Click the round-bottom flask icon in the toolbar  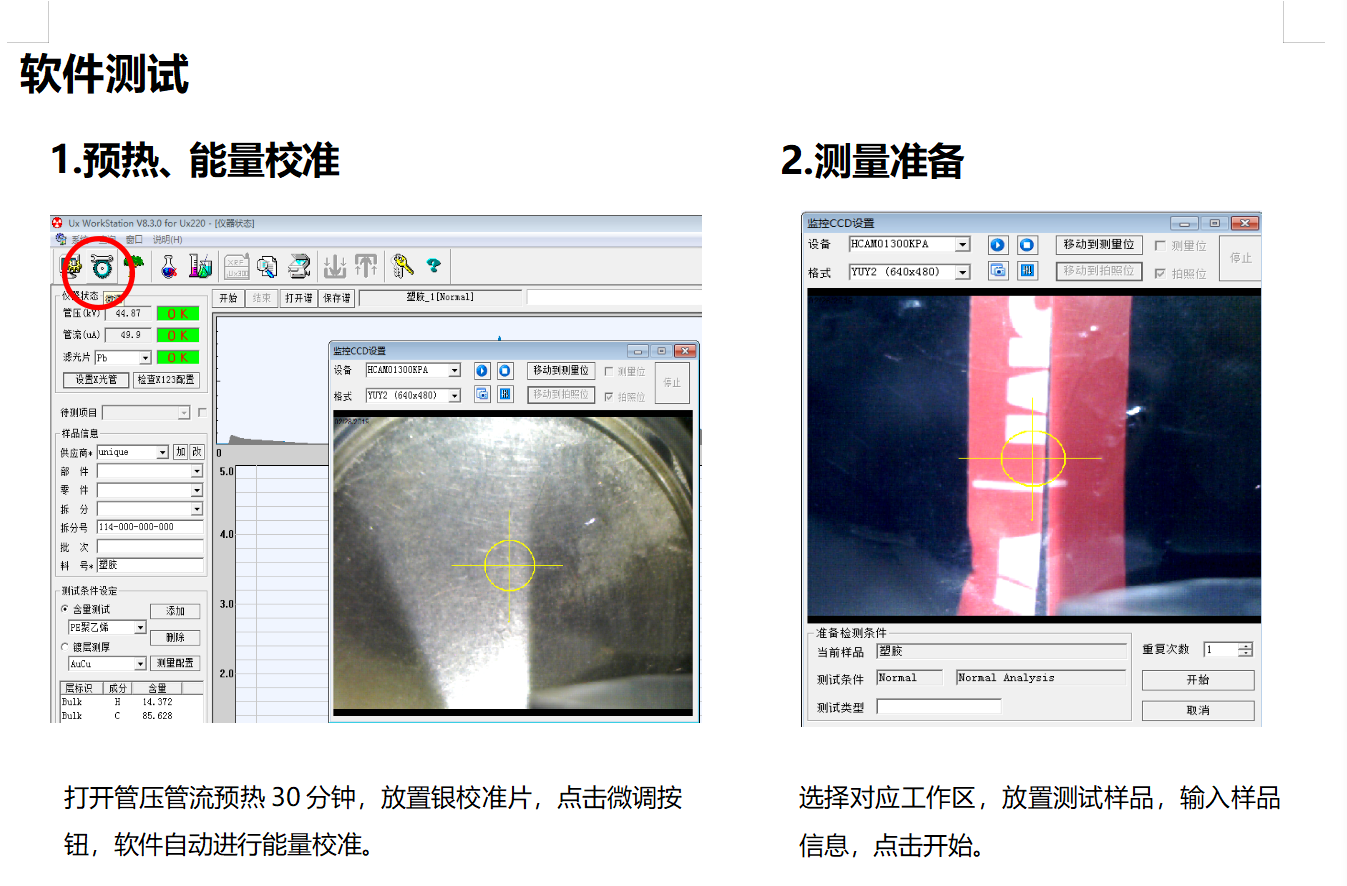click(169, 266)
